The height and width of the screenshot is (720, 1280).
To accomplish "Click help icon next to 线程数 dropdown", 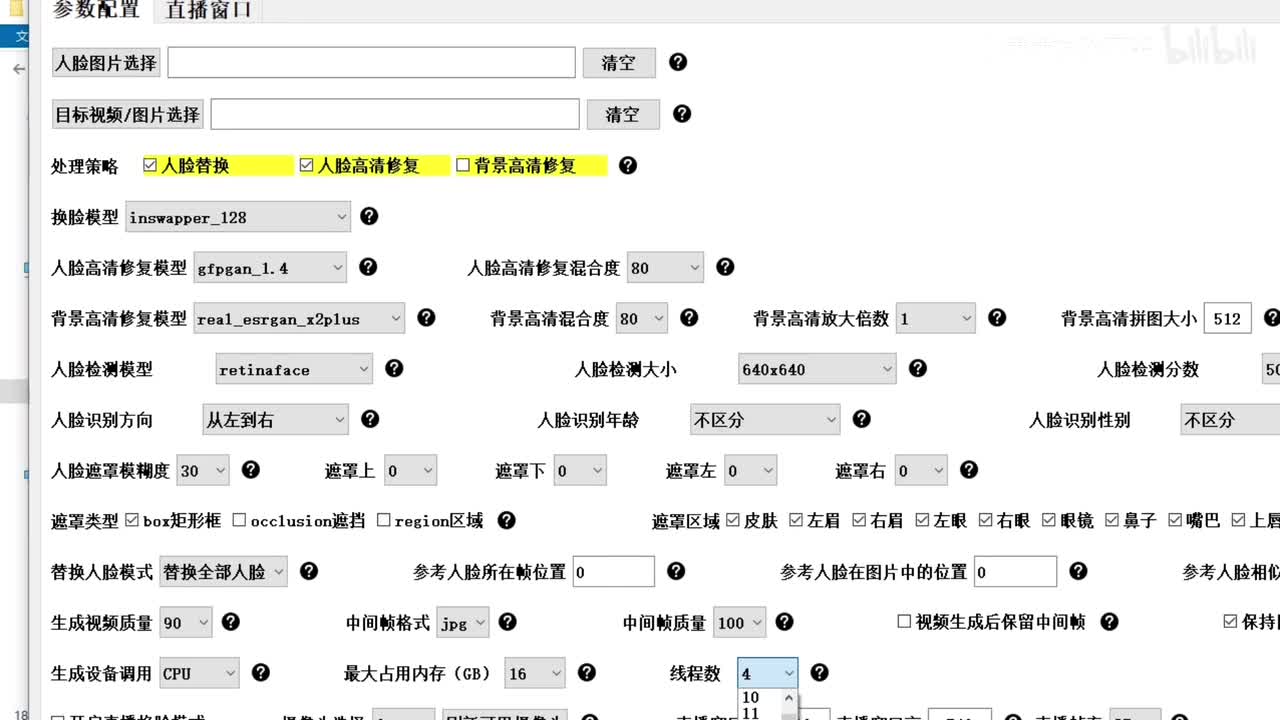I will 819,673.
